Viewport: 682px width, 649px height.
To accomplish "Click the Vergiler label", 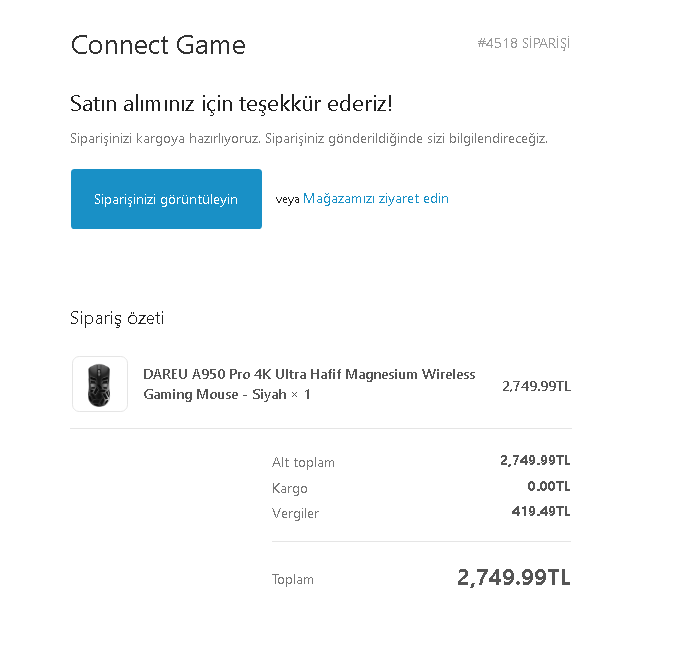I will (x=295, y=514).
